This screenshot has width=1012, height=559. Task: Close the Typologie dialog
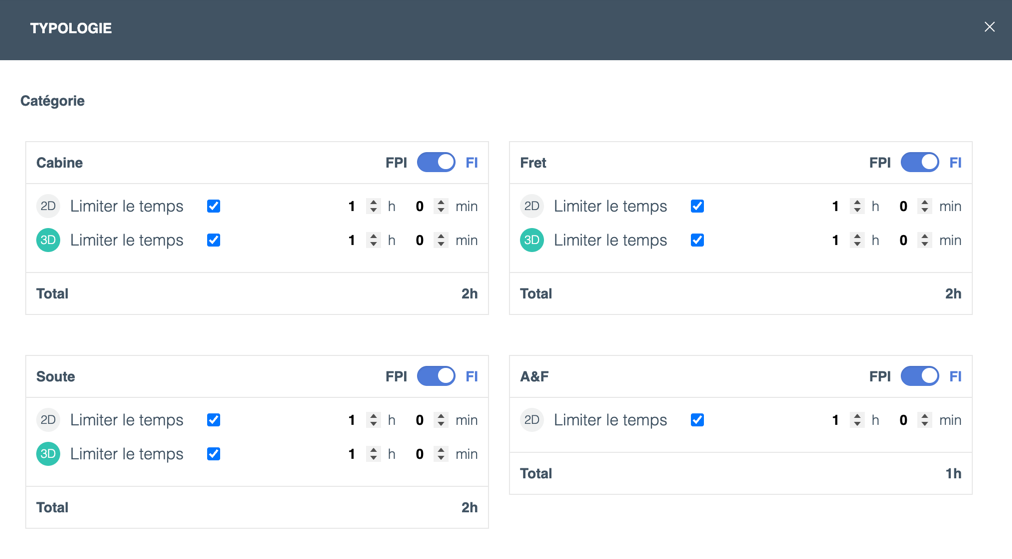pyautogui.click(x=989, y=26)
